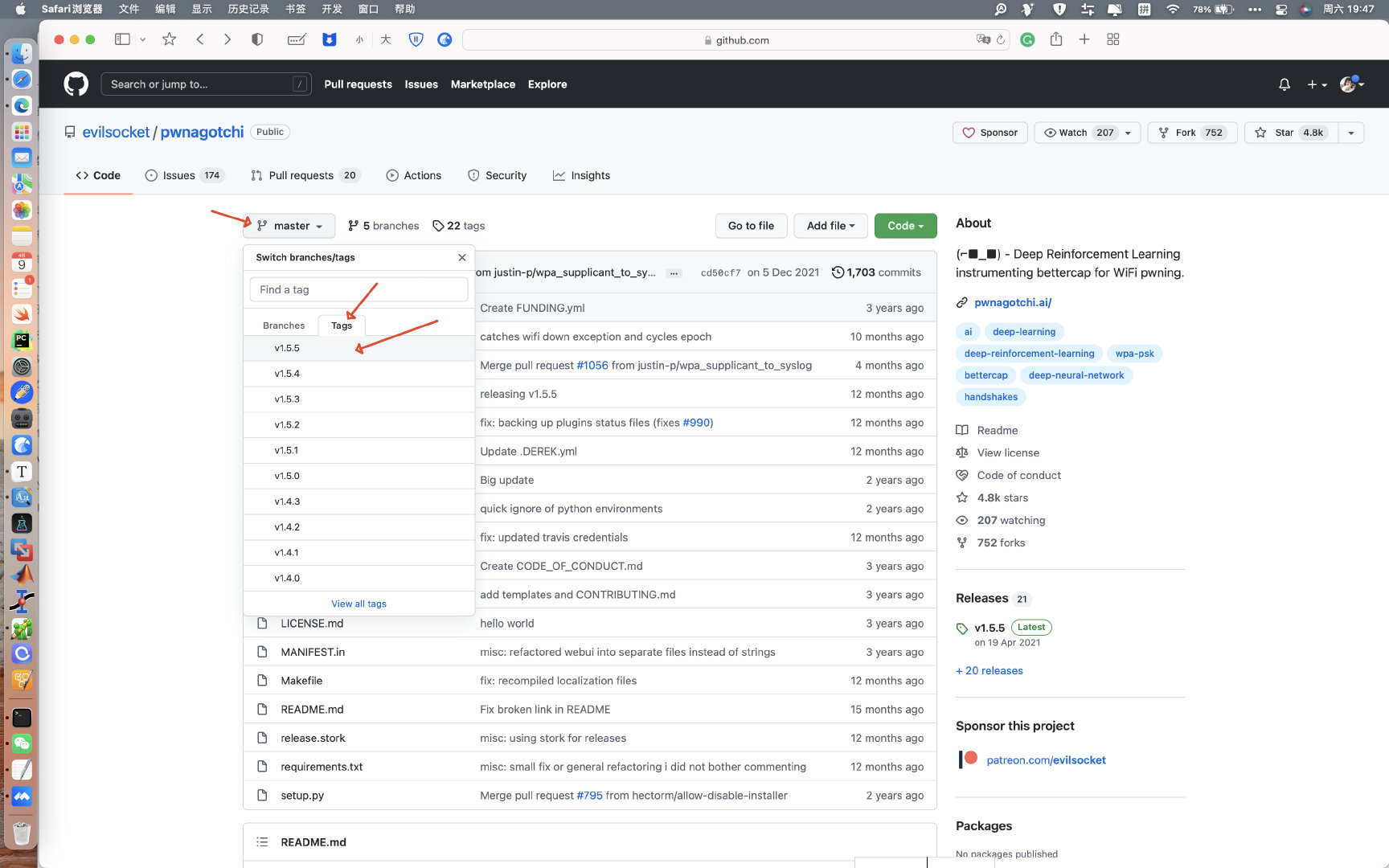This screenshot has height=868, width=1389.
Task: Switch to the Branches tab
Action: (284, 325)
